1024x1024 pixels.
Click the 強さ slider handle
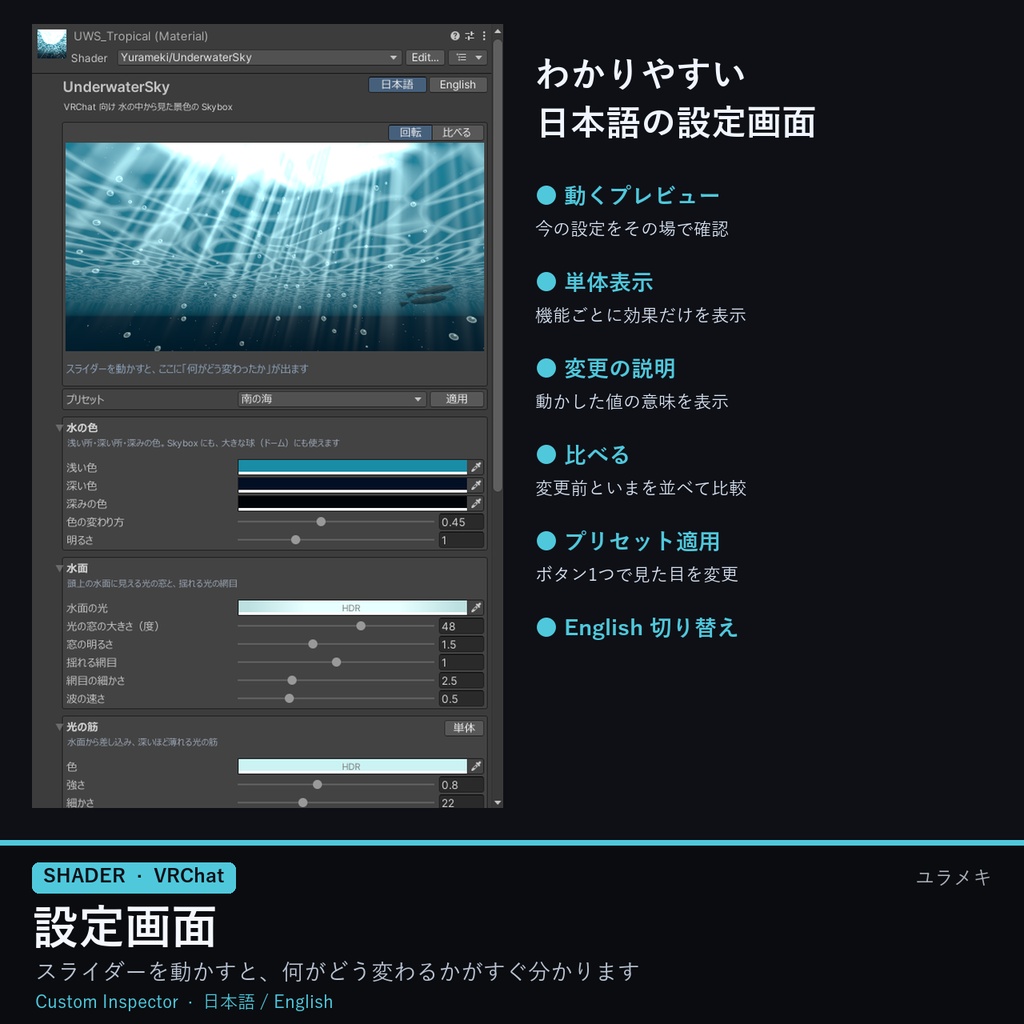click(317, 784)
